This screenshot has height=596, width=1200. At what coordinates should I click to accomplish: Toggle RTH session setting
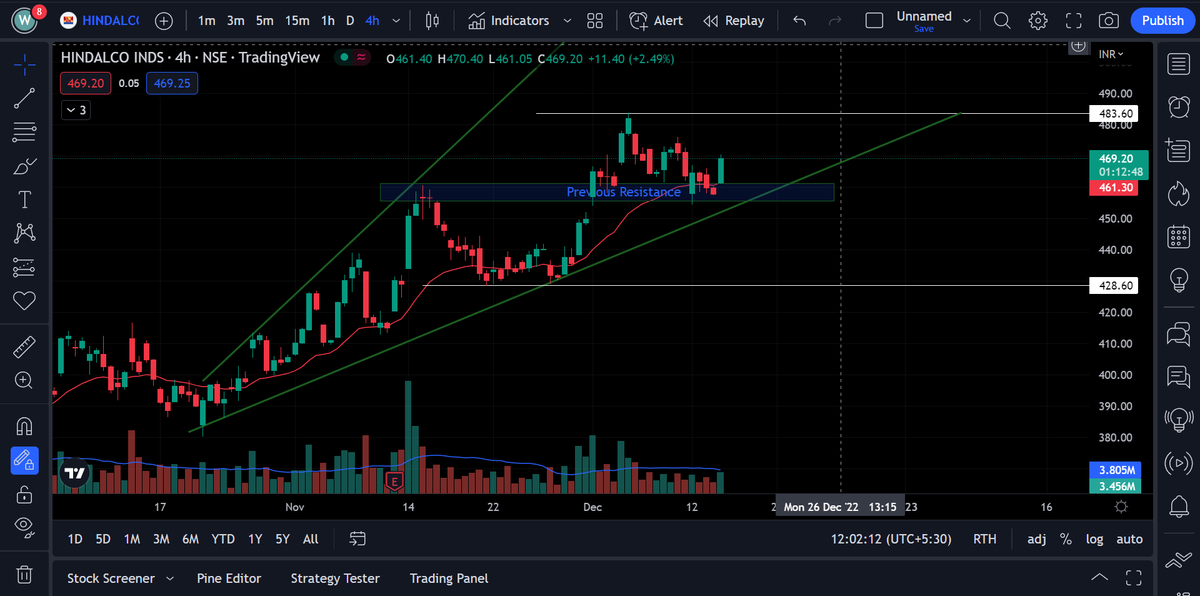pos(985,539)
